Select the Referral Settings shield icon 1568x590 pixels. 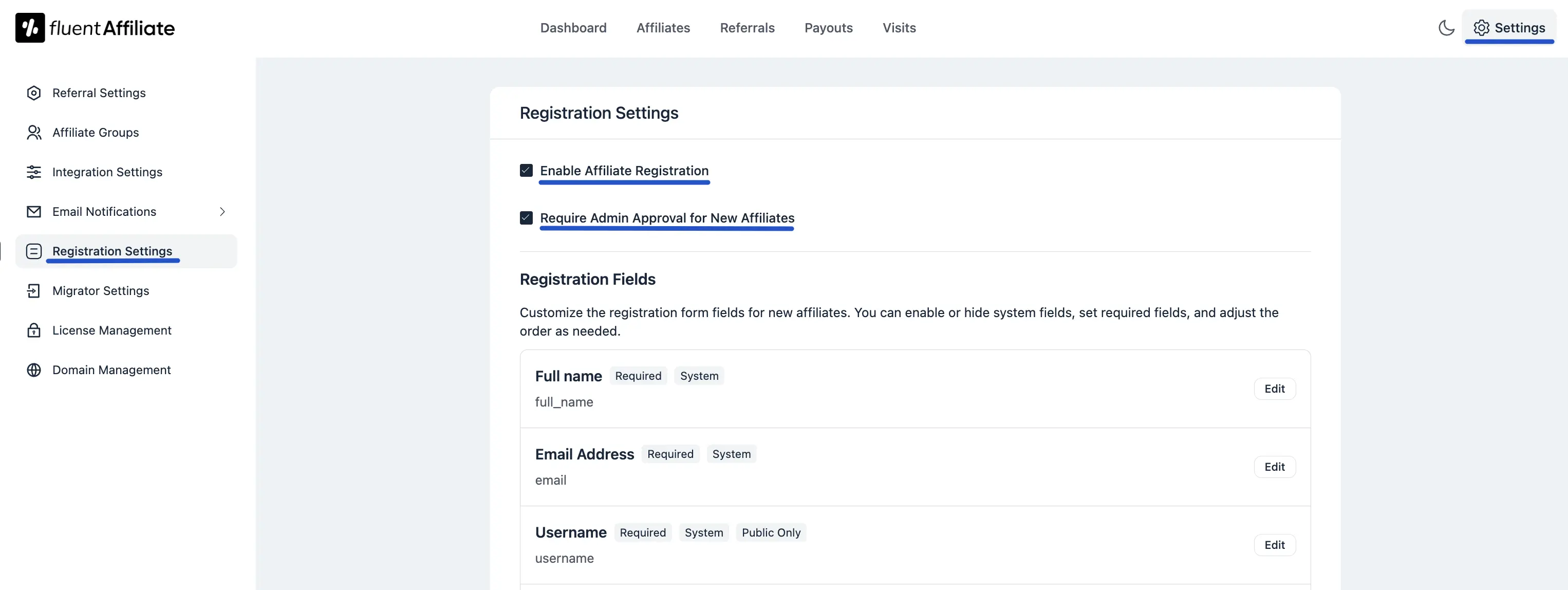(34, 93)
